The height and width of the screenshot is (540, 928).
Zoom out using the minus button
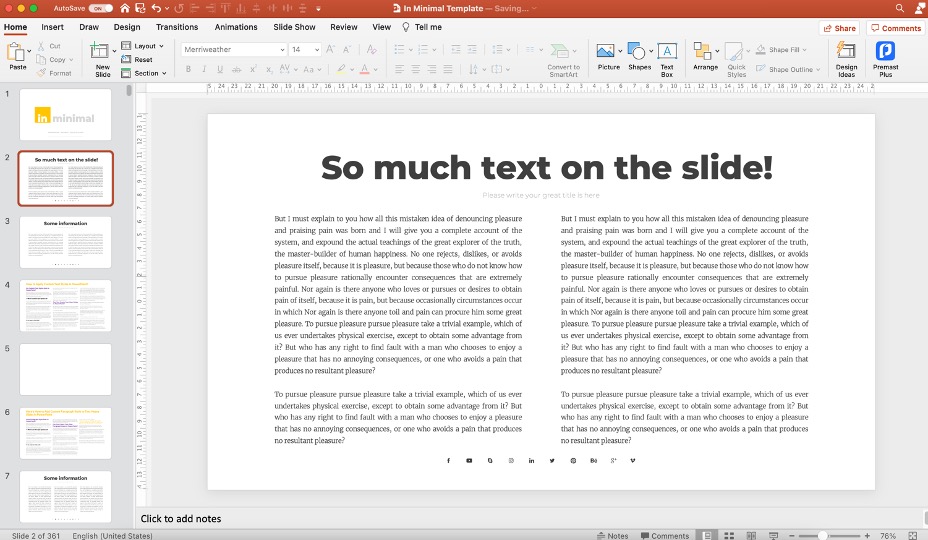click(x=791, y=535)
